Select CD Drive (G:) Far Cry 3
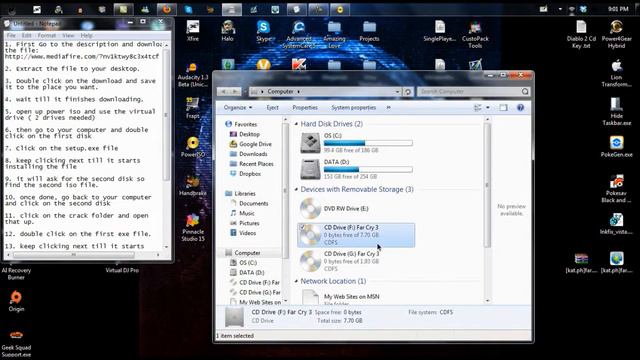The height and width of the screenshot is (360, 640). point(356,261)
